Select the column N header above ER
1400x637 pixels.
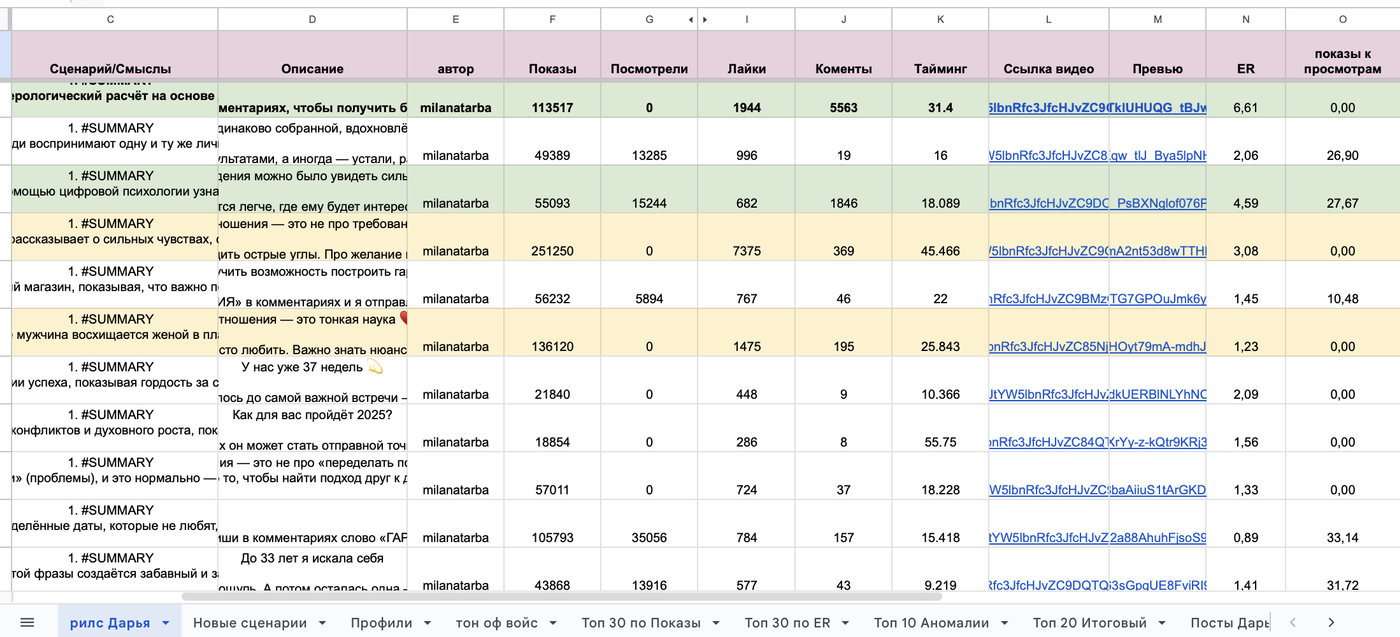1245,19
